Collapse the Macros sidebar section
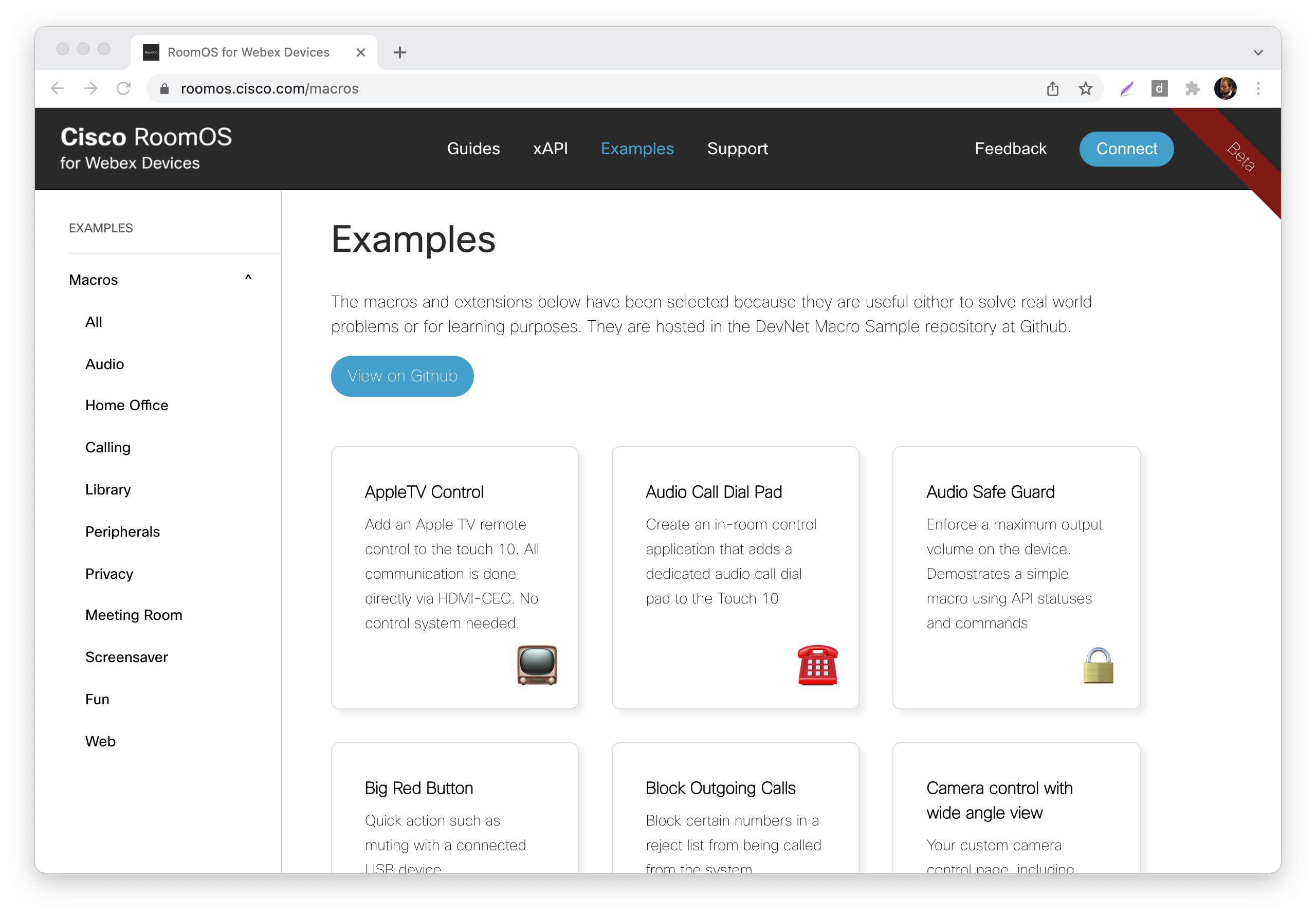The width and height of the screenshot is (1316, 916). 248,279
